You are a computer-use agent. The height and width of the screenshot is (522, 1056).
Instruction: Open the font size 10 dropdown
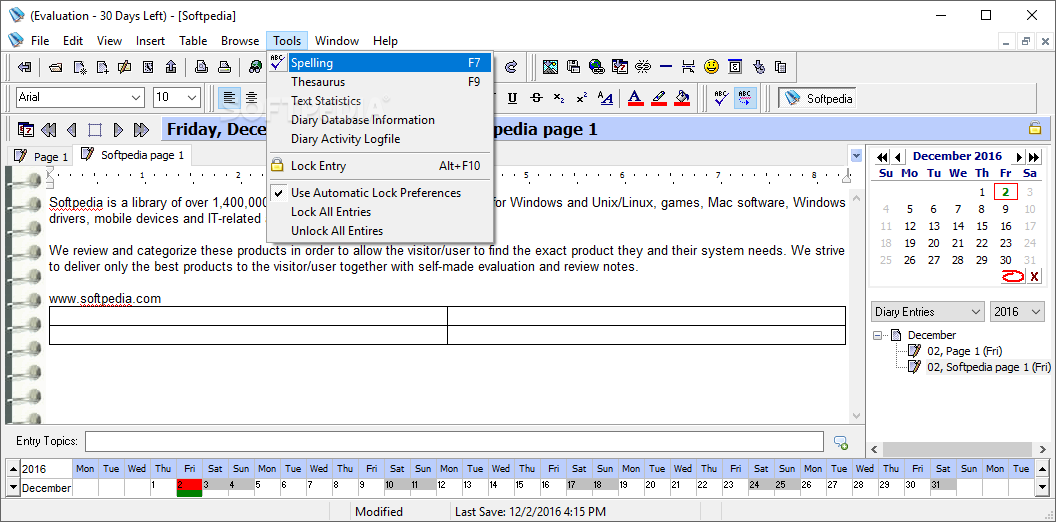[x=193, y=98]
